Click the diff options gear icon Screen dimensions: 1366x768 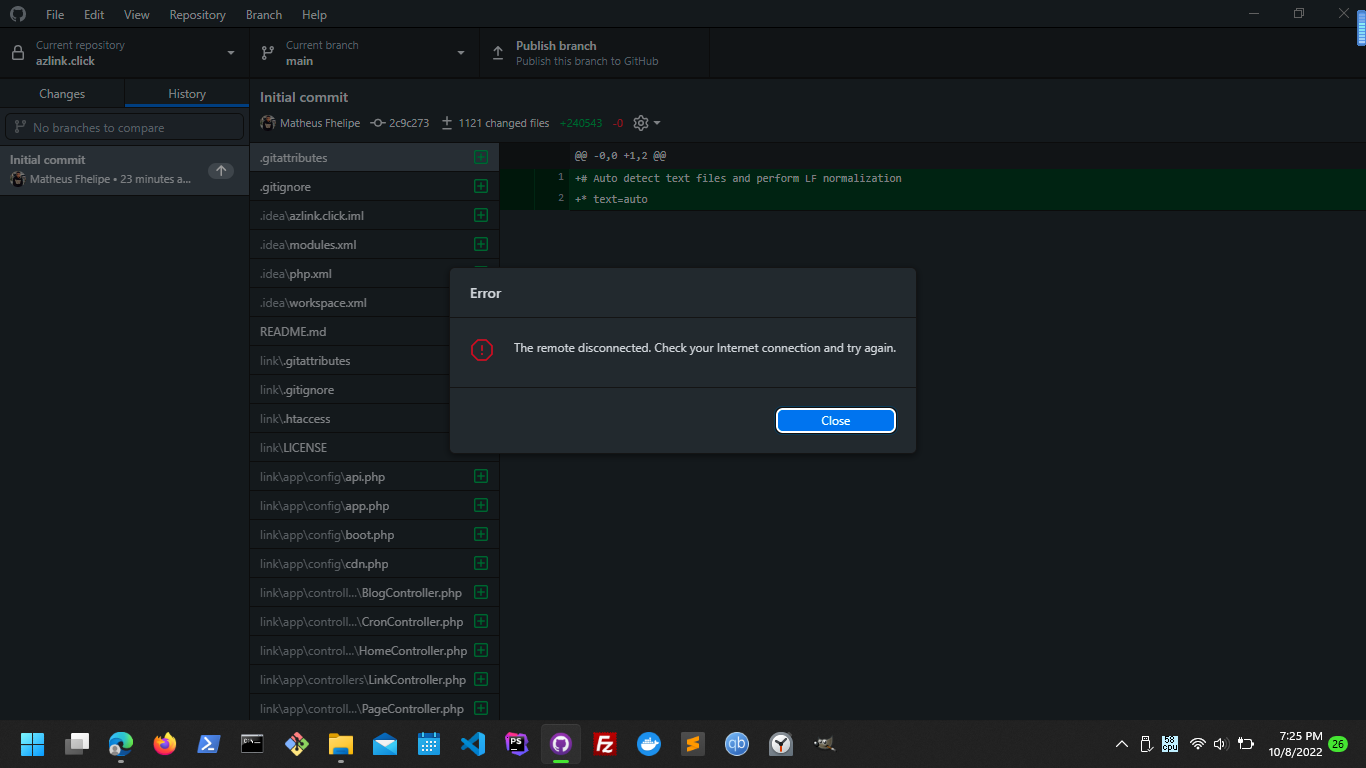tap(640, 122)
